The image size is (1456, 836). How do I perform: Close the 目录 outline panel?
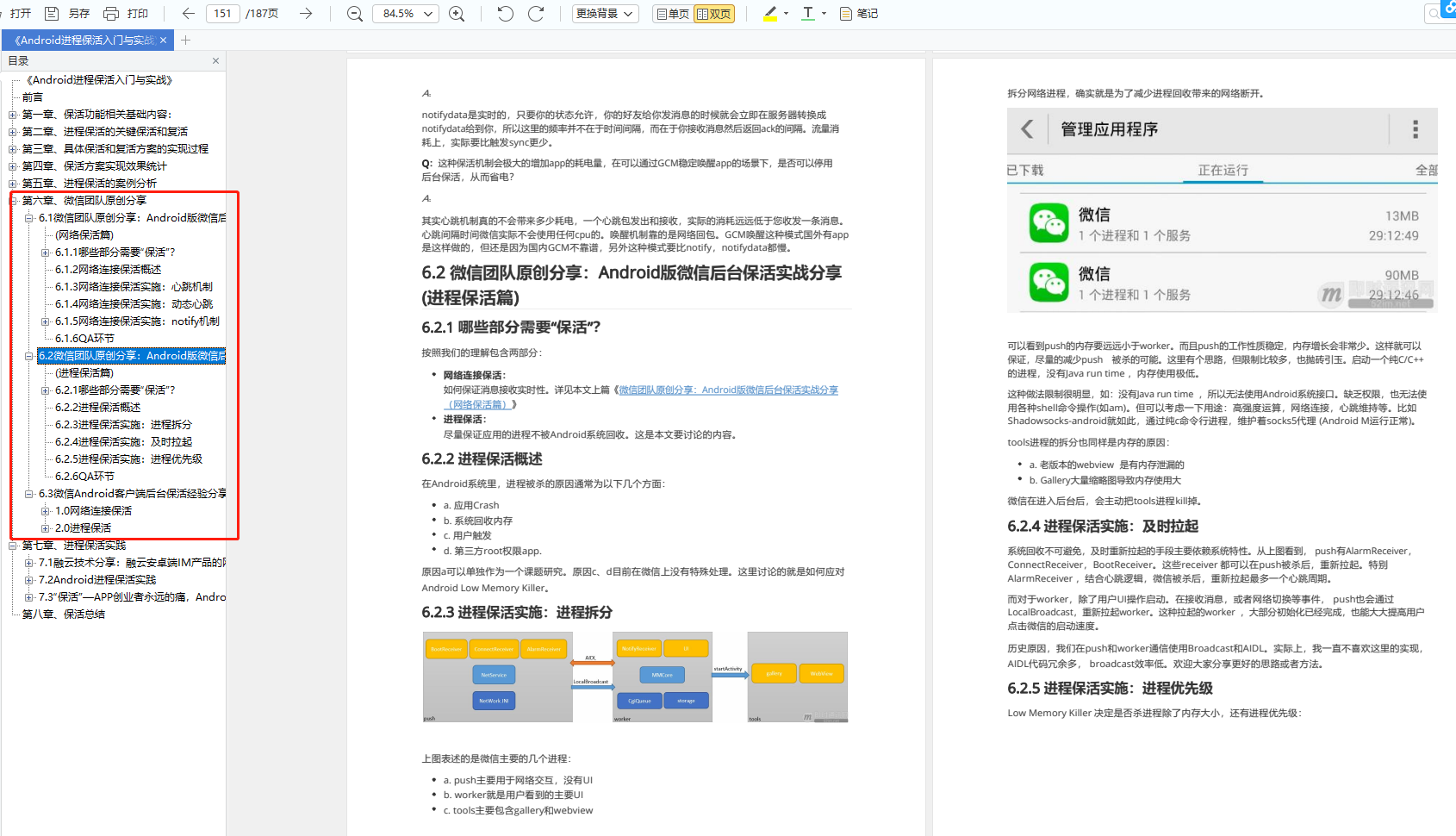tap(215, 61)
